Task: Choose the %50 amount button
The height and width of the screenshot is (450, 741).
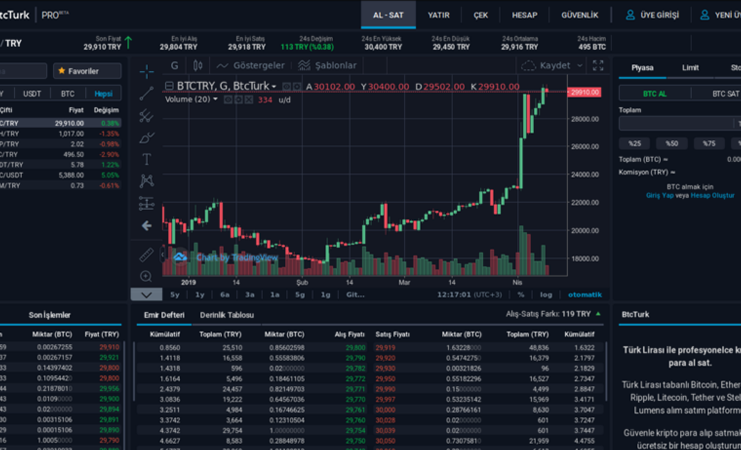Action: 672,143
